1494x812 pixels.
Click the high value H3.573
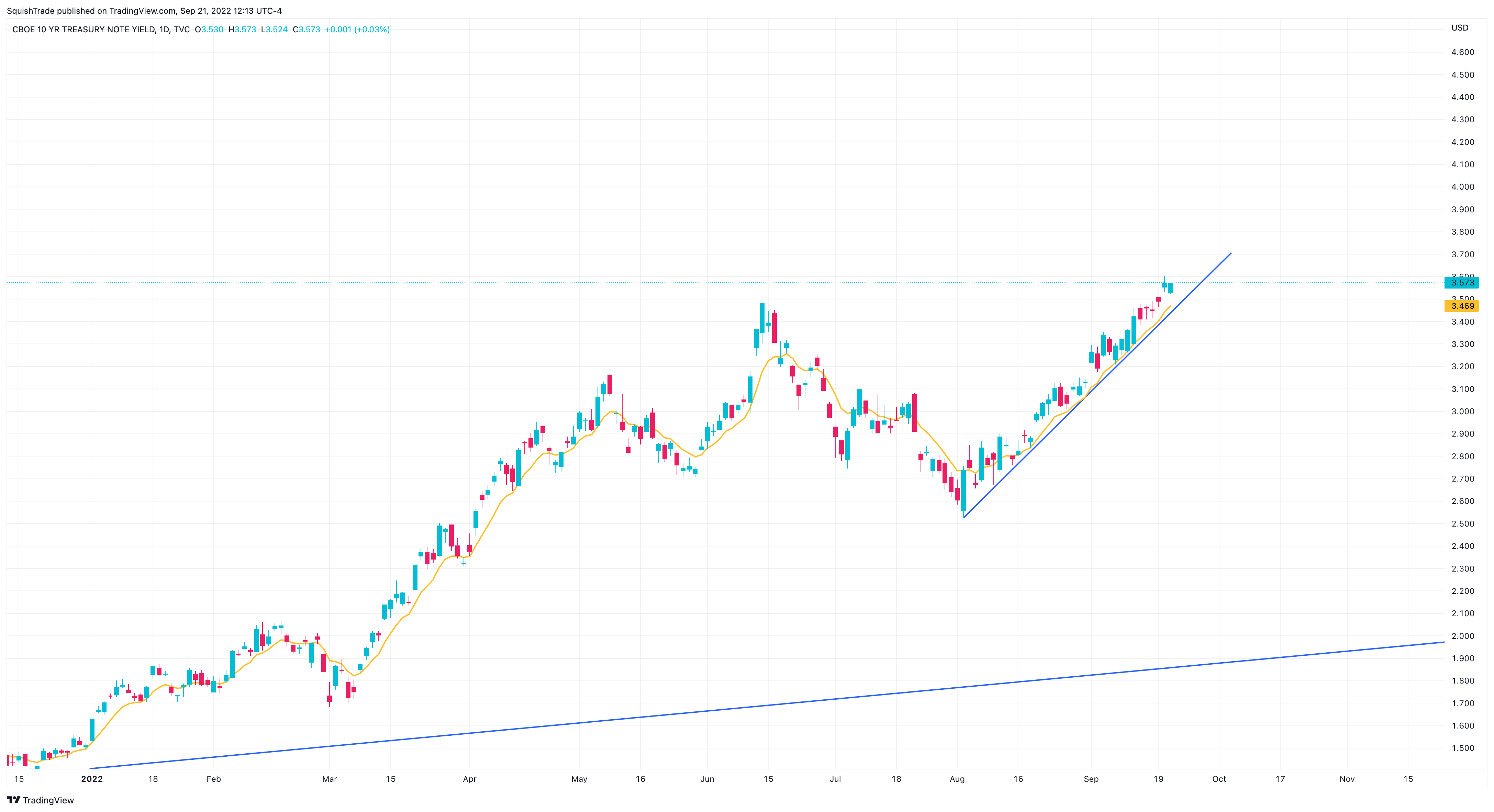tap(242, 30)
